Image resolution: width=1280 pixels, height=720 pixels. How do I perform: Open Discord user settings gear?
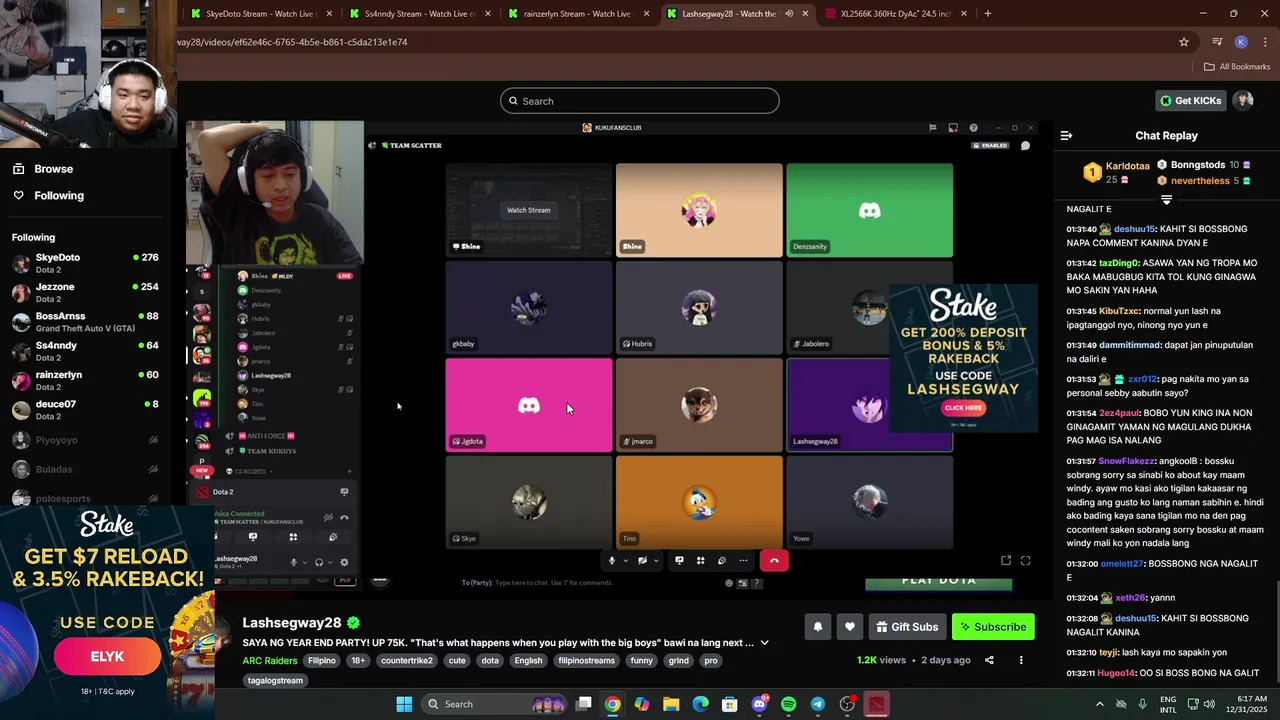coord(344,562)
